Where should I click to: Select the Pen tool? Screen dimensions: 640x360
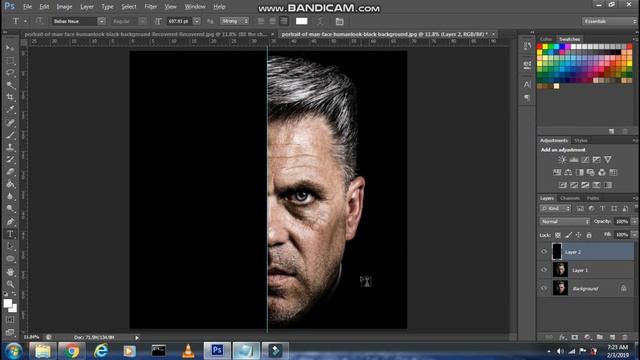tap(10, 222)
